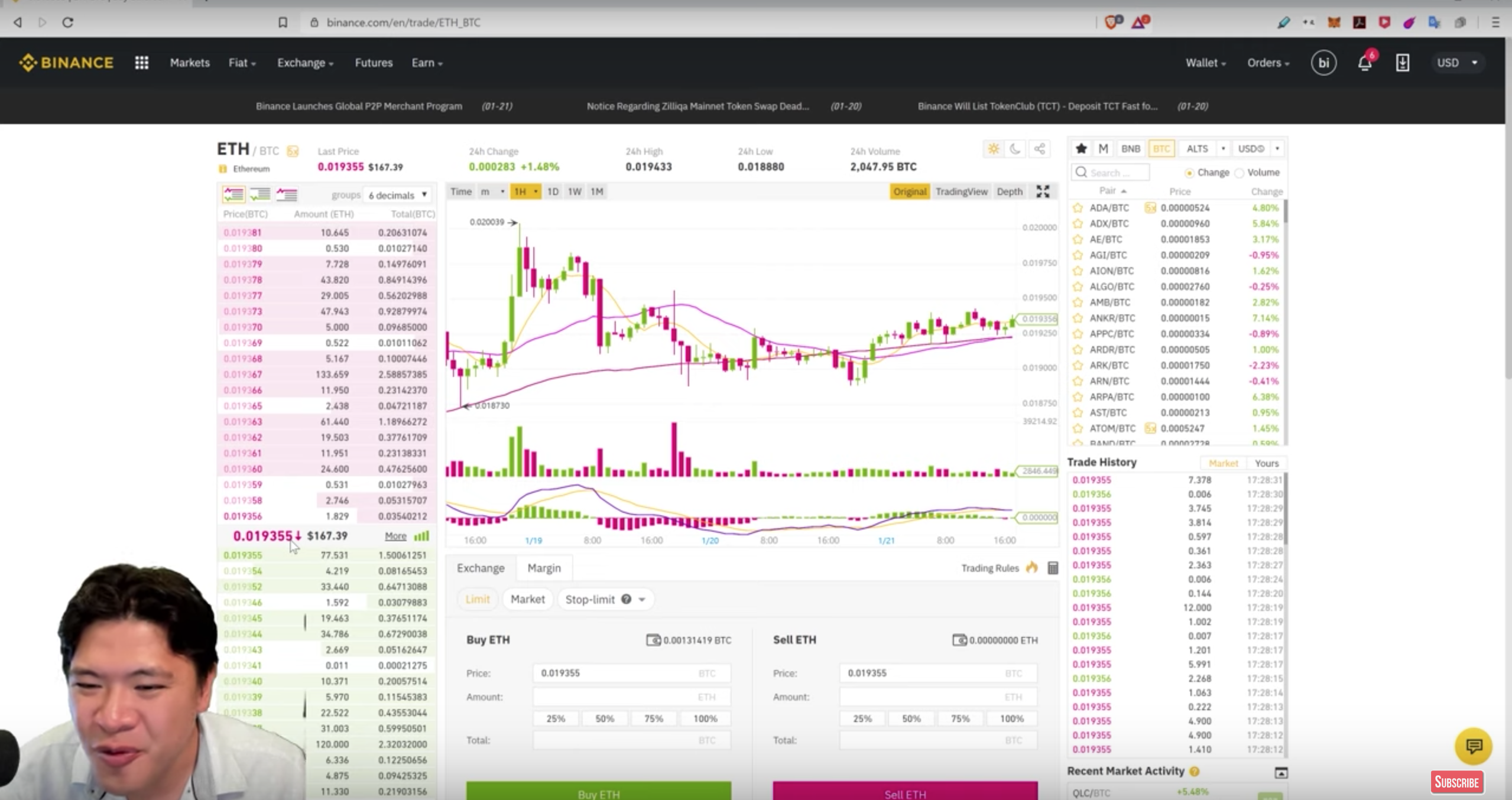
Task: Collapse Recent Market Activity panel icon
Action: 1280,772
